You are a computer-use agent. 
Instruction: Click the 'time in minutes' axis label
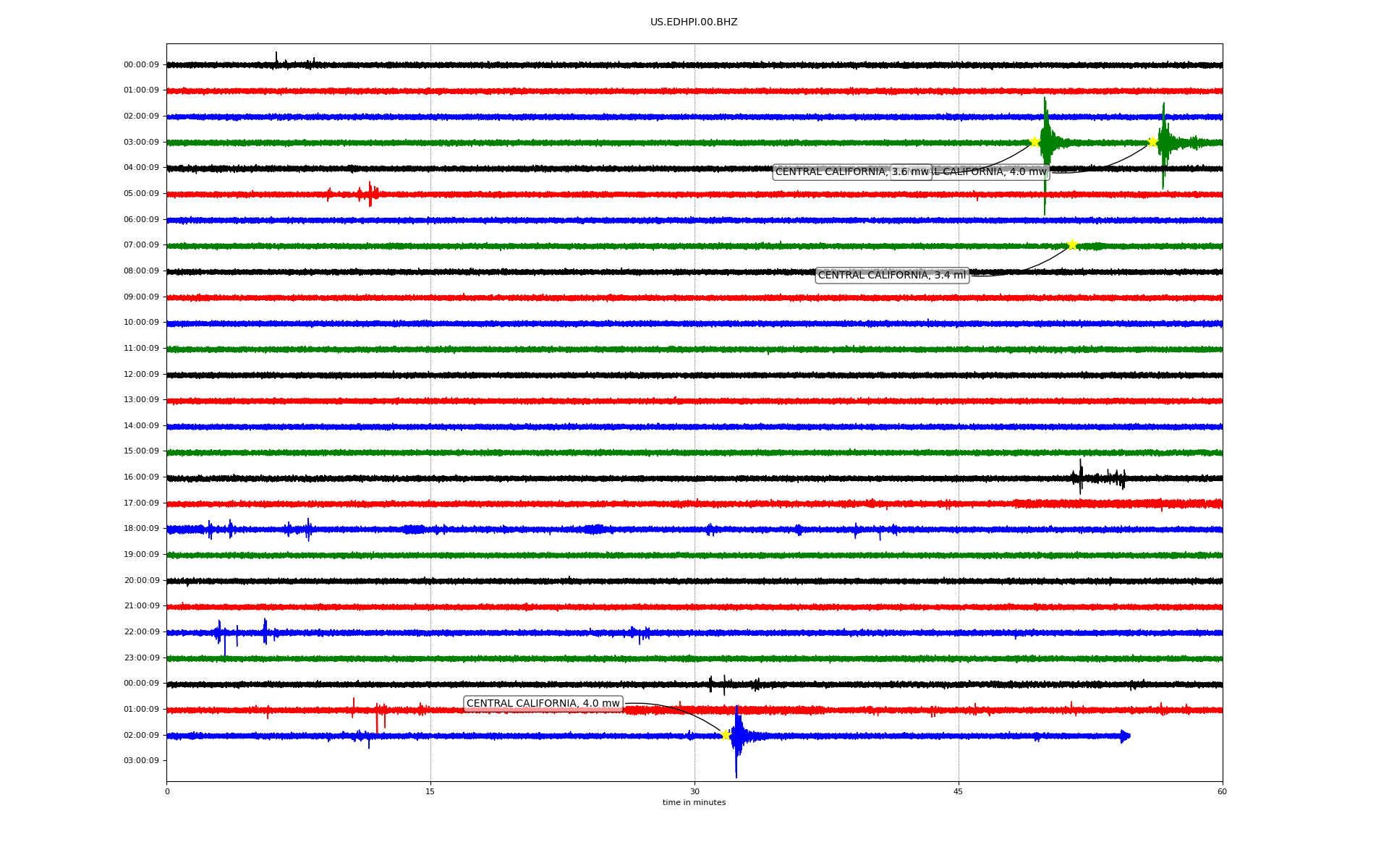coord(693,803)
